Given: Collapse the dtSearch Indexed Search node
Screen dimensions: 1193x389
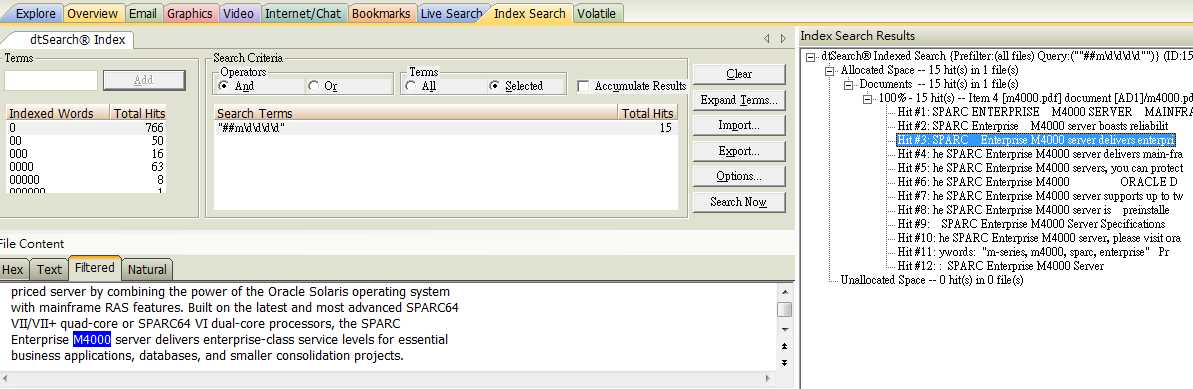Looking at the screenshot, I should click(x=811, y=57).
